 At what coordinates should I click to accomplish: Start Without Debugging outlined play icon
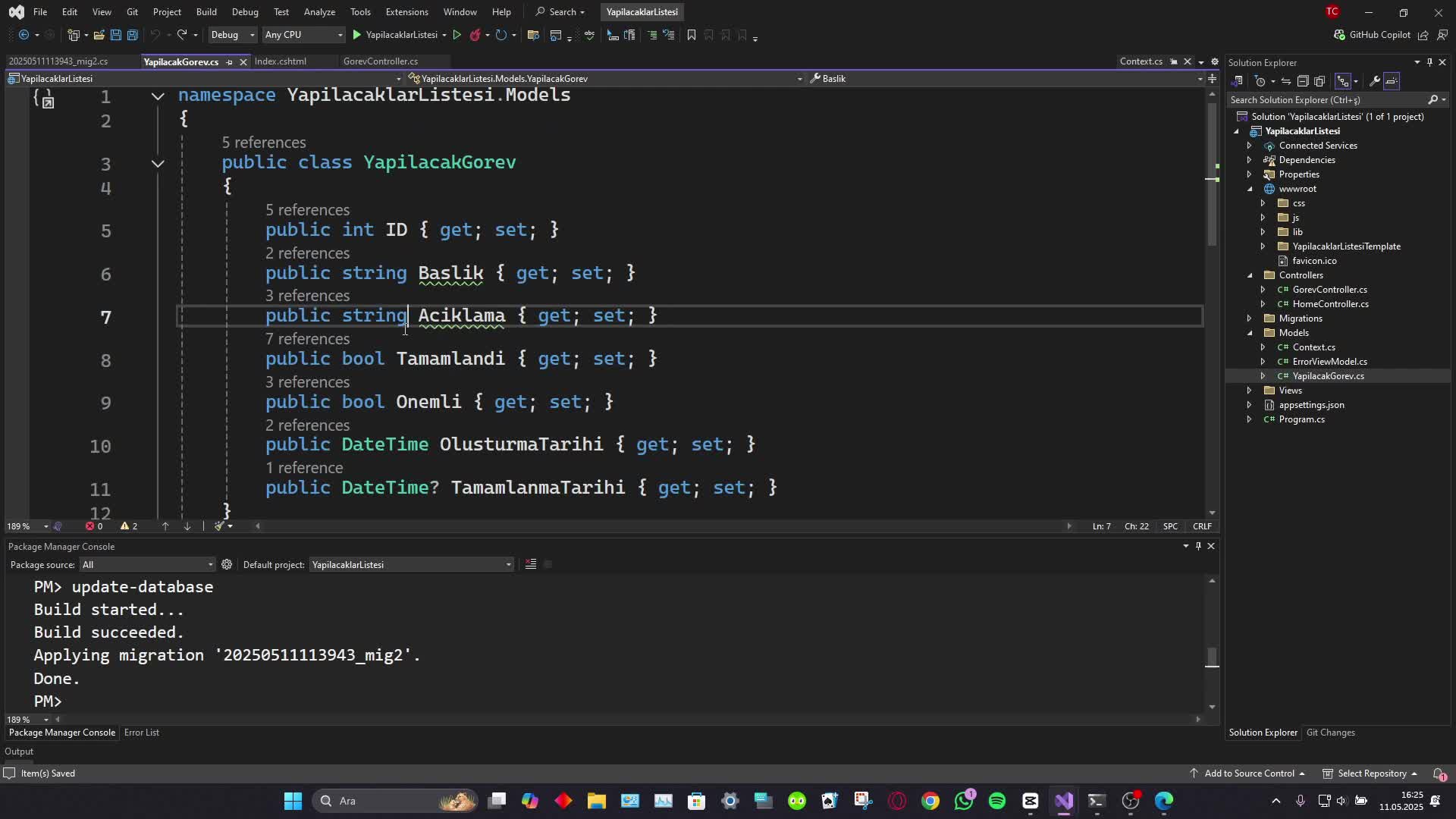tap(457, 35)
